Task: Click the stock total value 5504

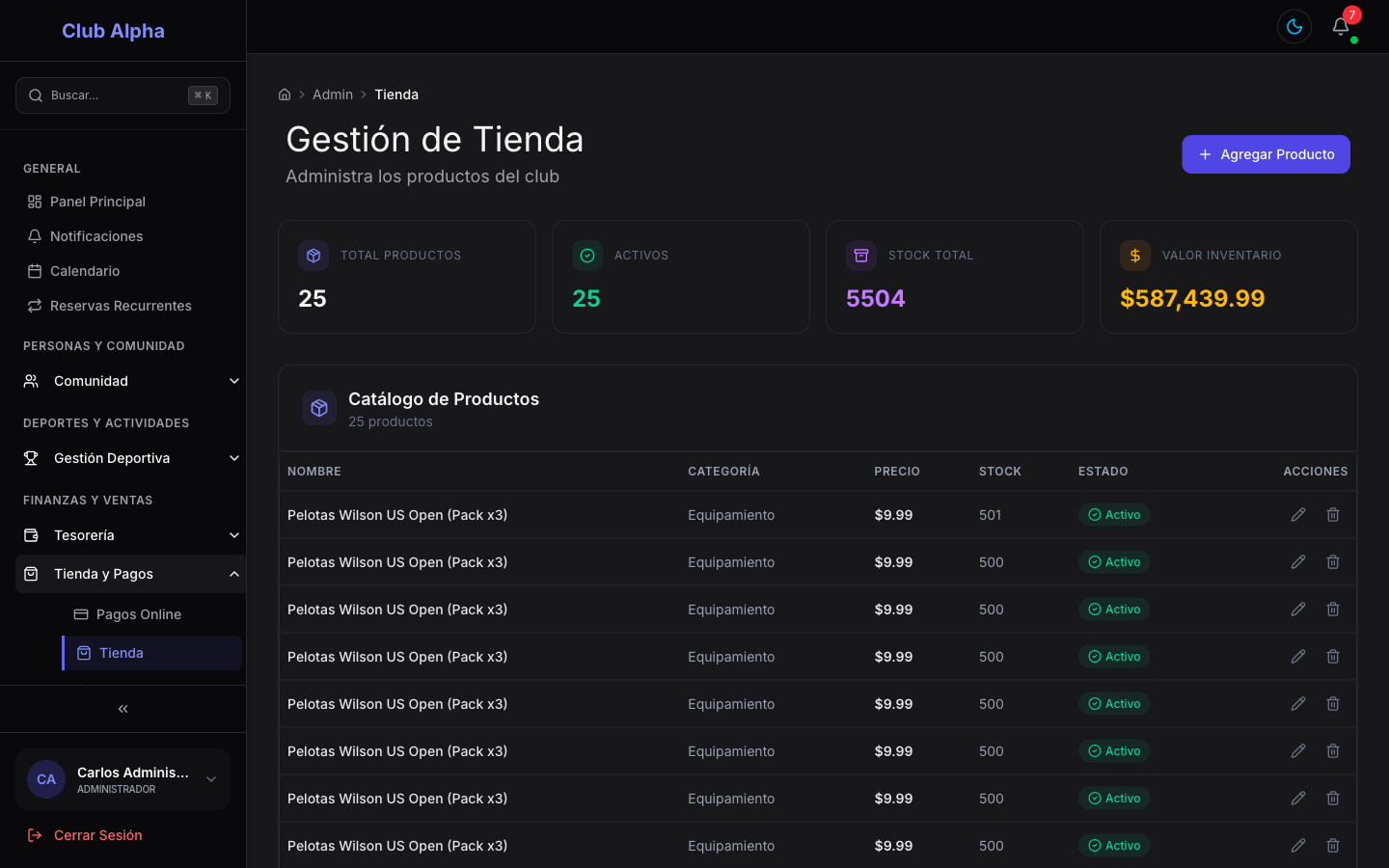Action: (x=876, y=299)
